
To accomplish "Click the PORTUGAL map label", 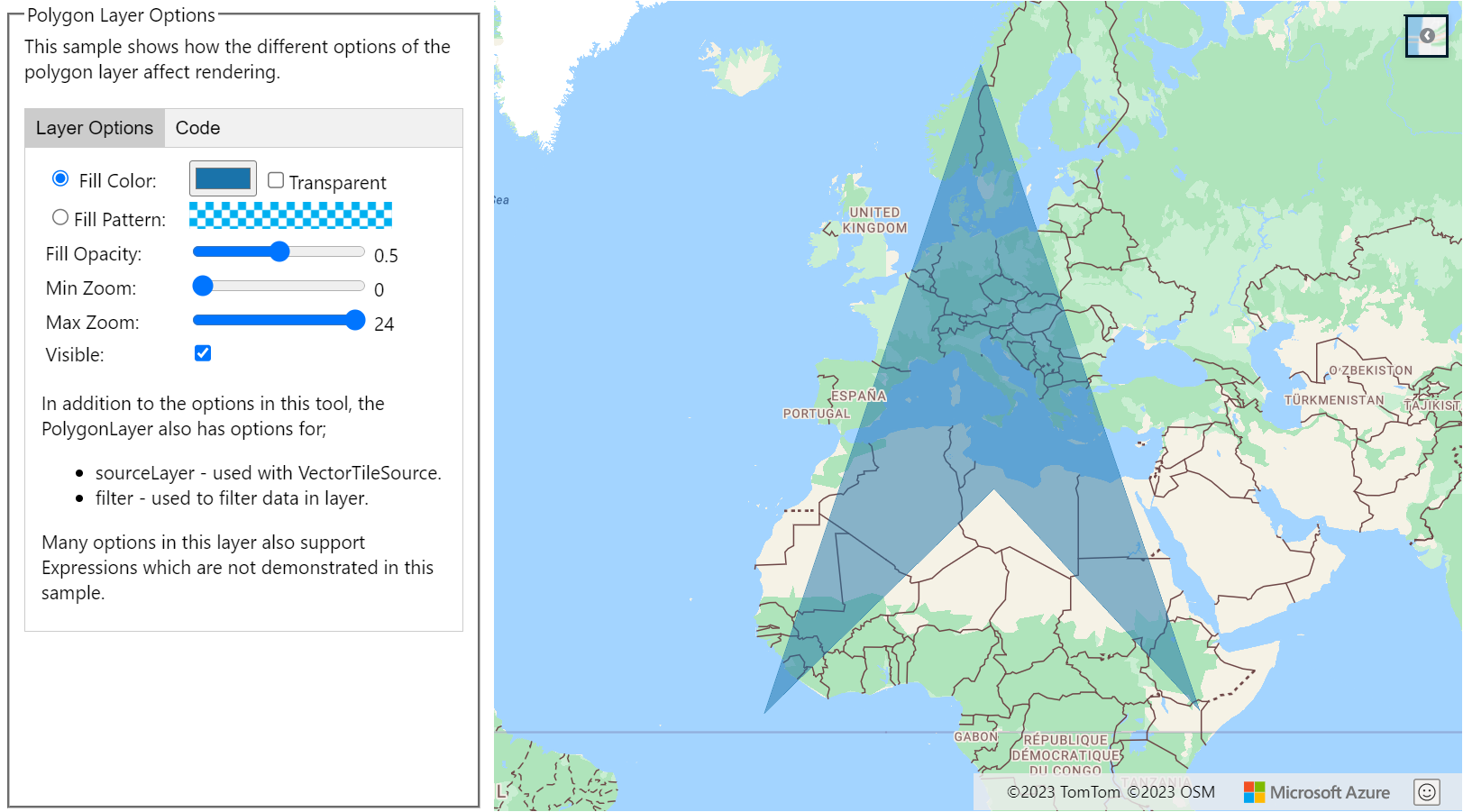I will [816, 414].
